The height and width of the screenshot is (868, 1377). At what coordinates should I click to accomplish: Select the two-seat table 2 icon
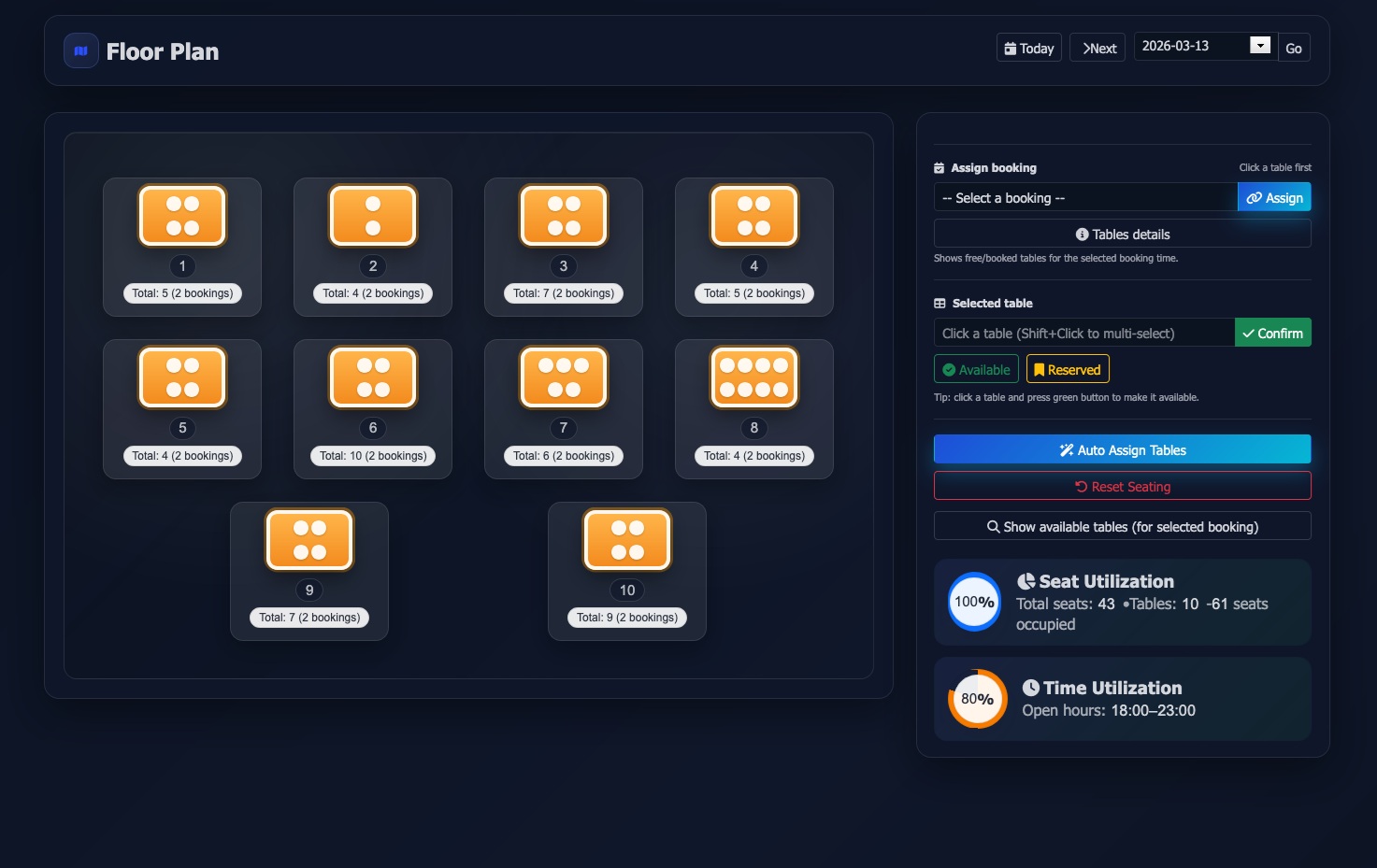[373, 216]
